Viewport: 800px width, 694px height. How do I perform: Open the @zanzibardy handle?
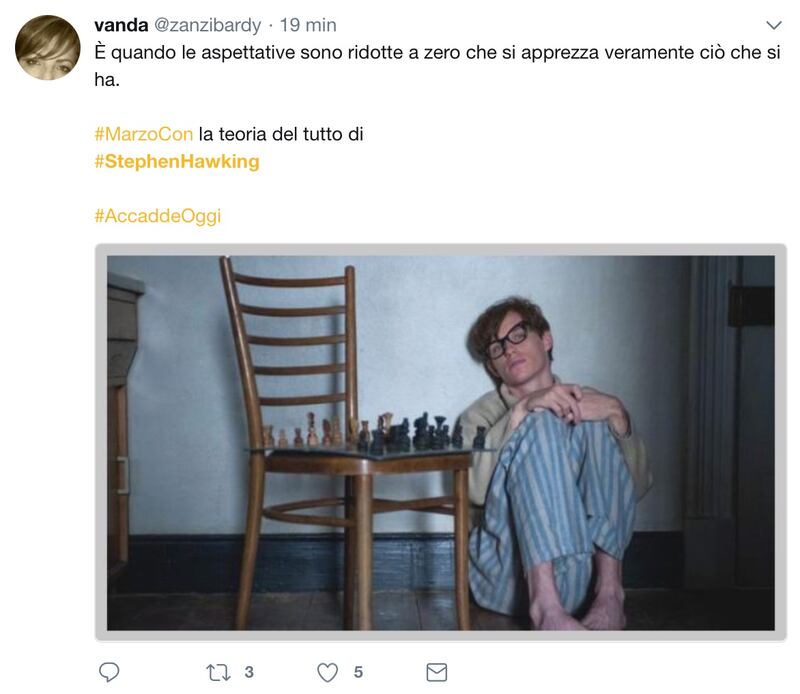pos(207,25)
